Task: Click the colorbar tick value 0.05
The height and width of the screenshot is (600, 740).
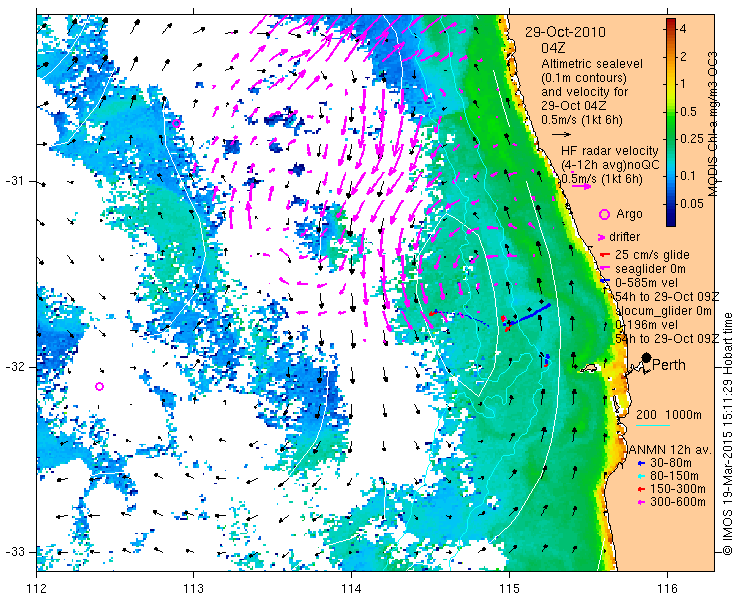Action: pos(690,203)
